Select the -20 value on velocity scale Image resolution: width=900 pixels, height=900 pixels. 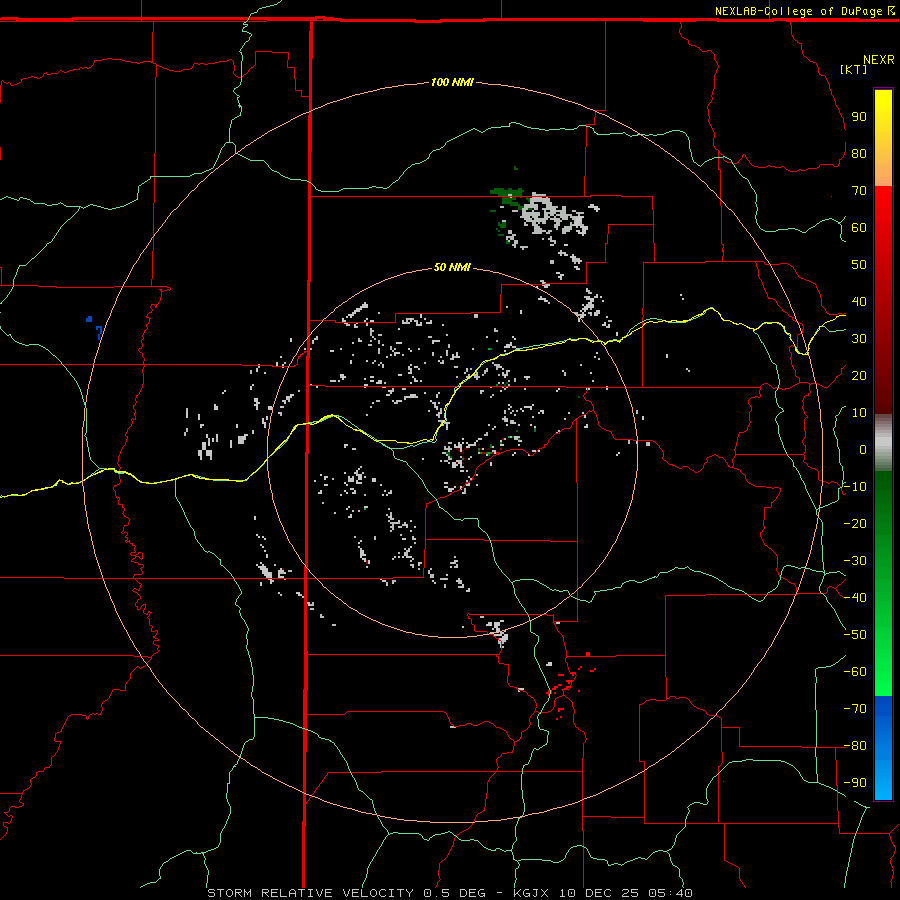pos(855,523)
